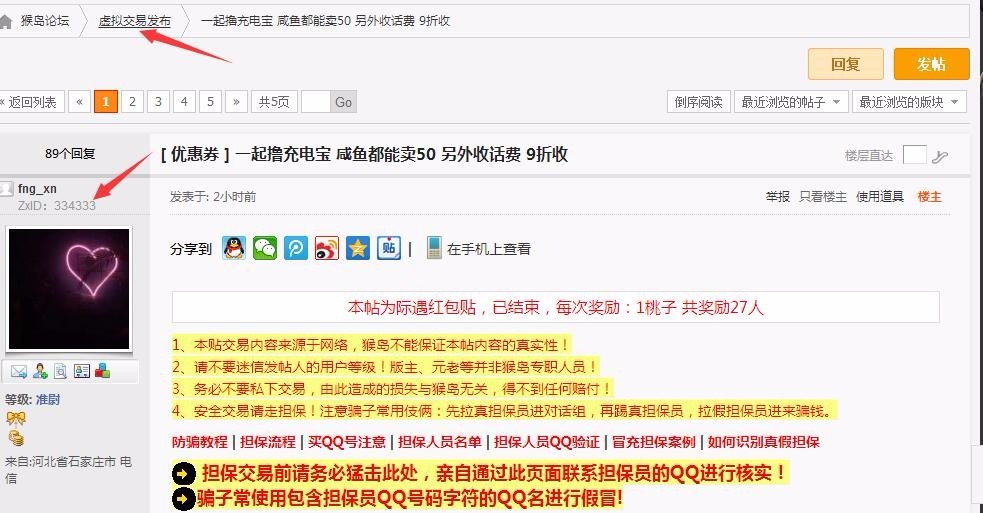
Task: Send a private message via envelope icon
Action: pyautogui.click(x=19, y=371)
